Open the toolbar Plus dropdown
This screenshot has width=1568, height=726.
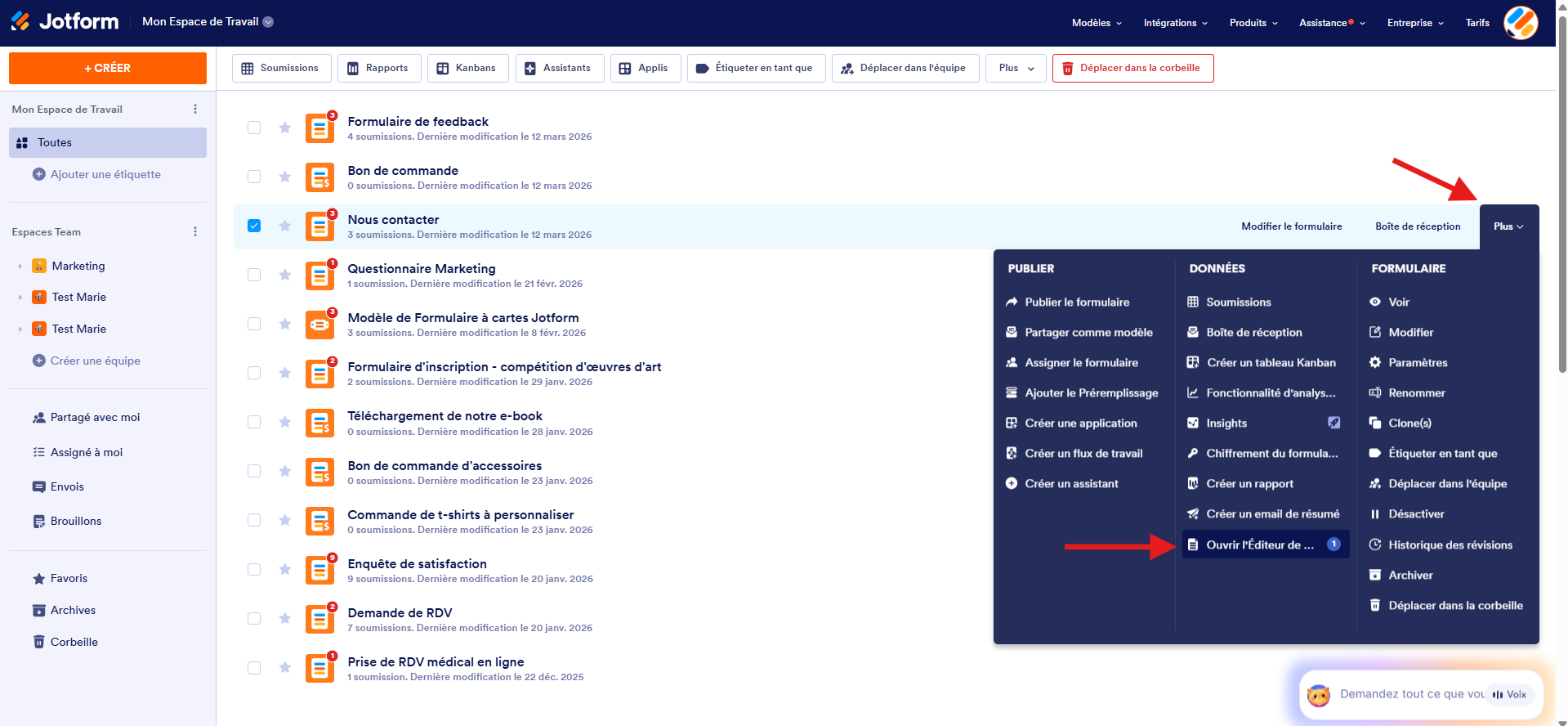click(1016, 68)
